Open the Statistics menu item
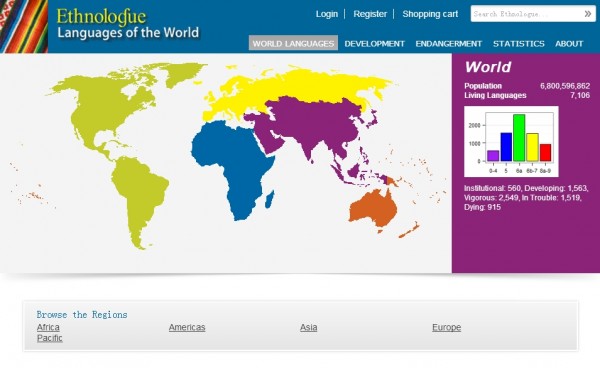600x368 pixels. coord(518,44)
